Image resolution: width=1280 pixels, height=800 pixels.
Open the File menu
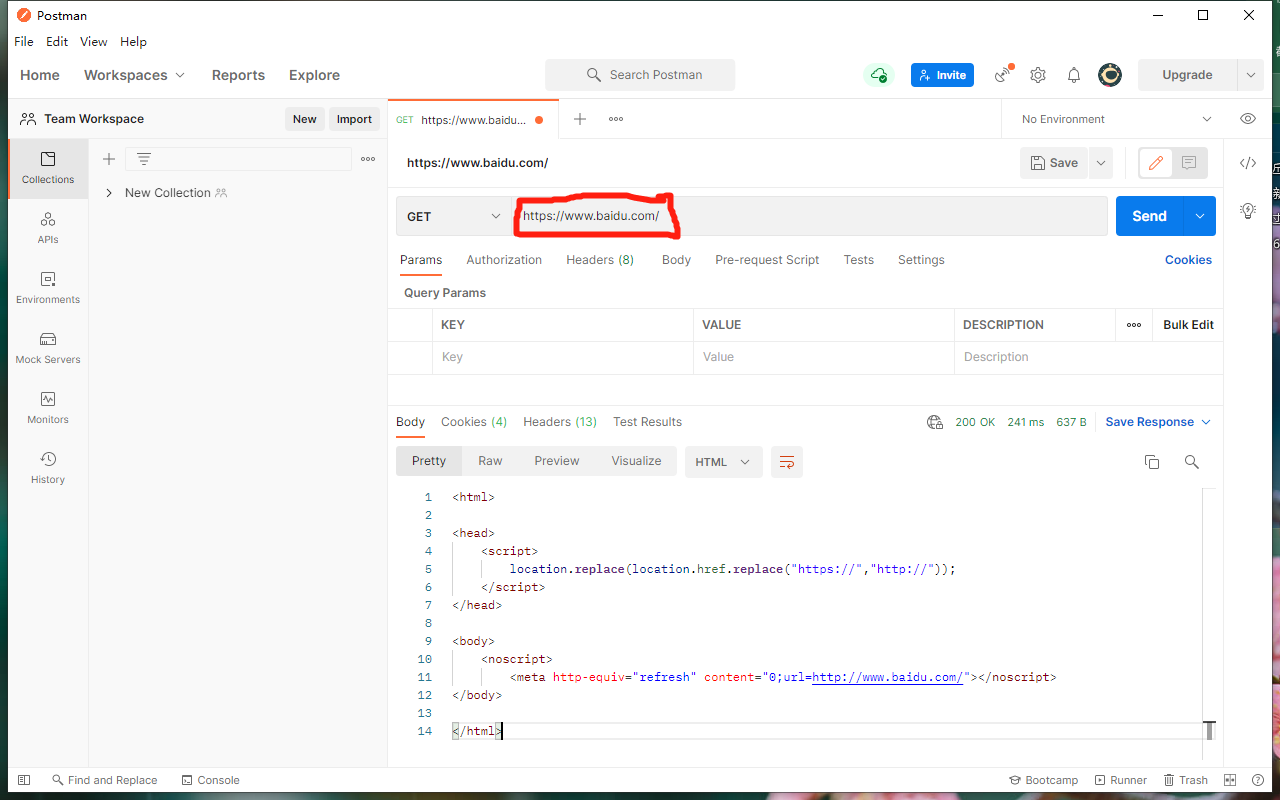[24, 42]
